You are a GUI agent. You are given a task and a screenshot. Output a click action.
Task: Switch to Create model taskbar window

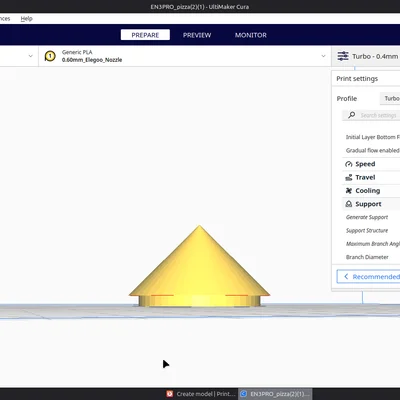(x=202, y=394)
